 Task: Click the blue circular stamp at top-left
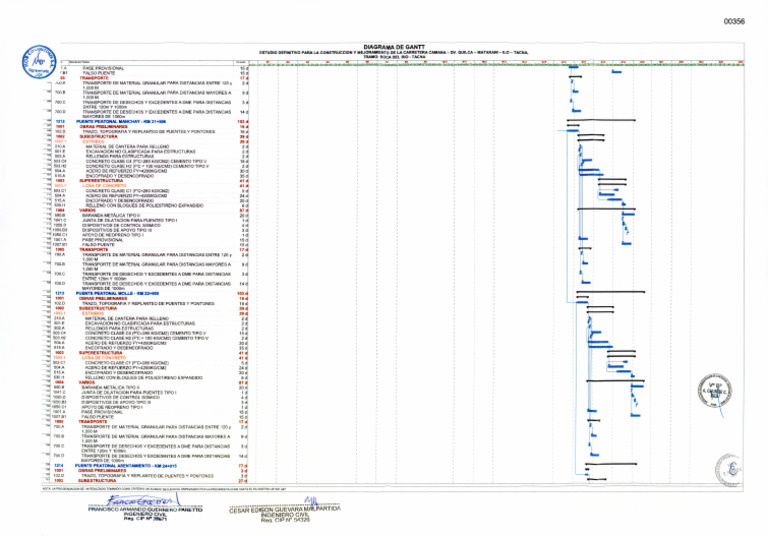click(37, 62)
